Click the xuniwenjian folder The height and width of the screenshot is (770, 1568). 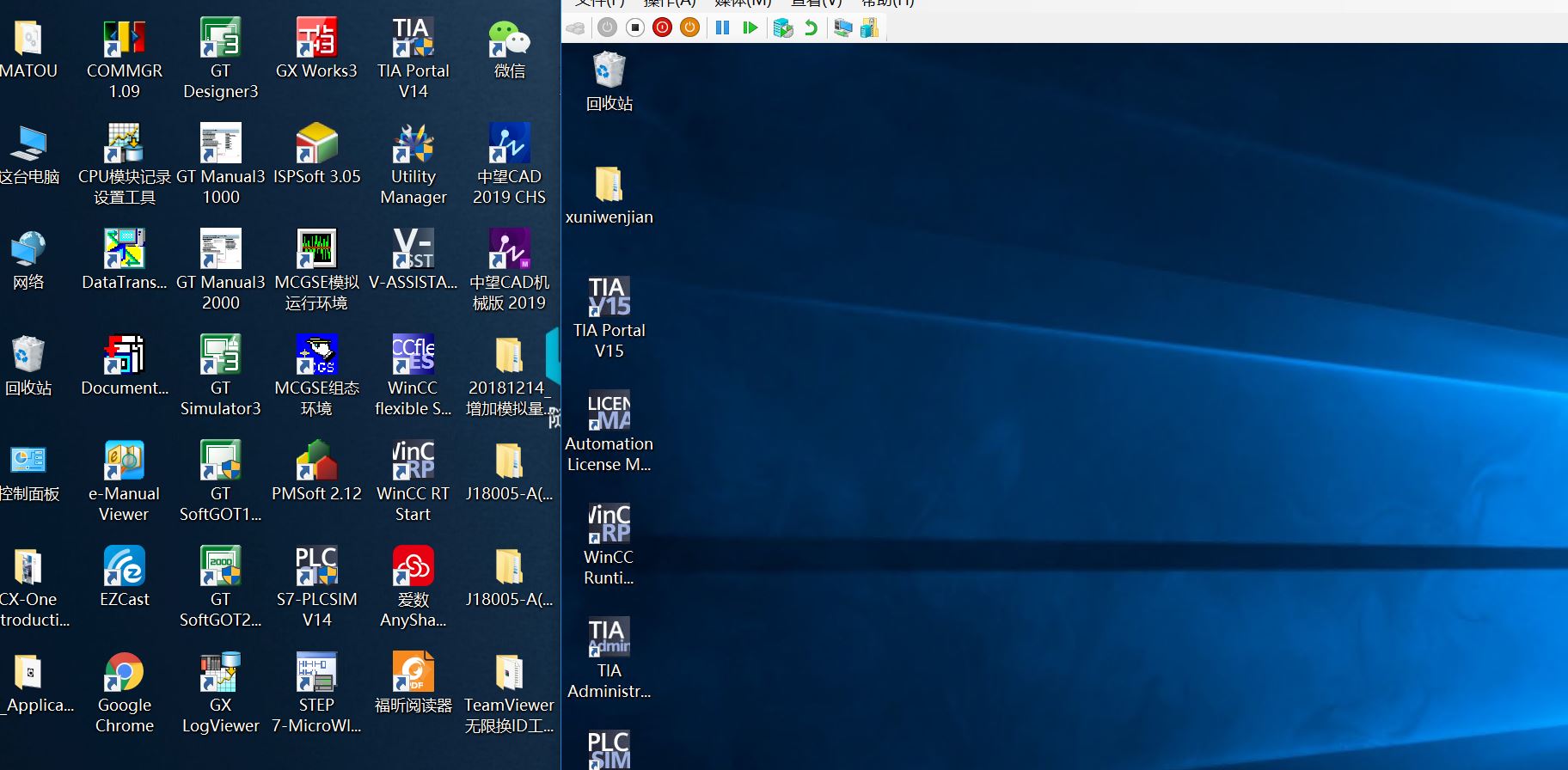609,185
